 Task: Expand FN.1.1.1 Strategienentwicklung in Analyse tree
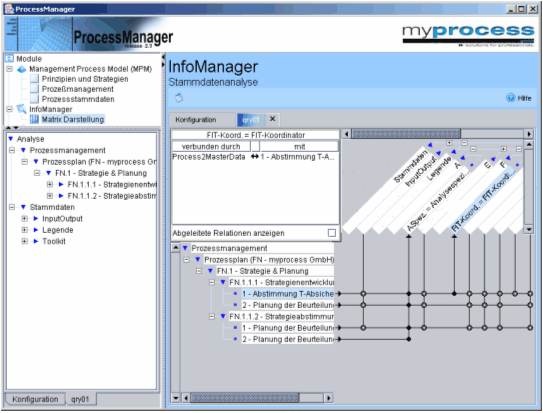[50, 185]
